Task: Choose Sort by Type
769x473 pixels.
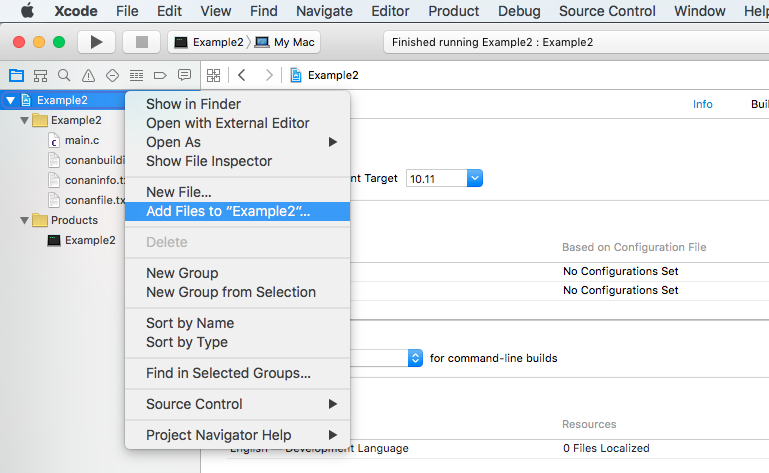Action: click(237, 342)
